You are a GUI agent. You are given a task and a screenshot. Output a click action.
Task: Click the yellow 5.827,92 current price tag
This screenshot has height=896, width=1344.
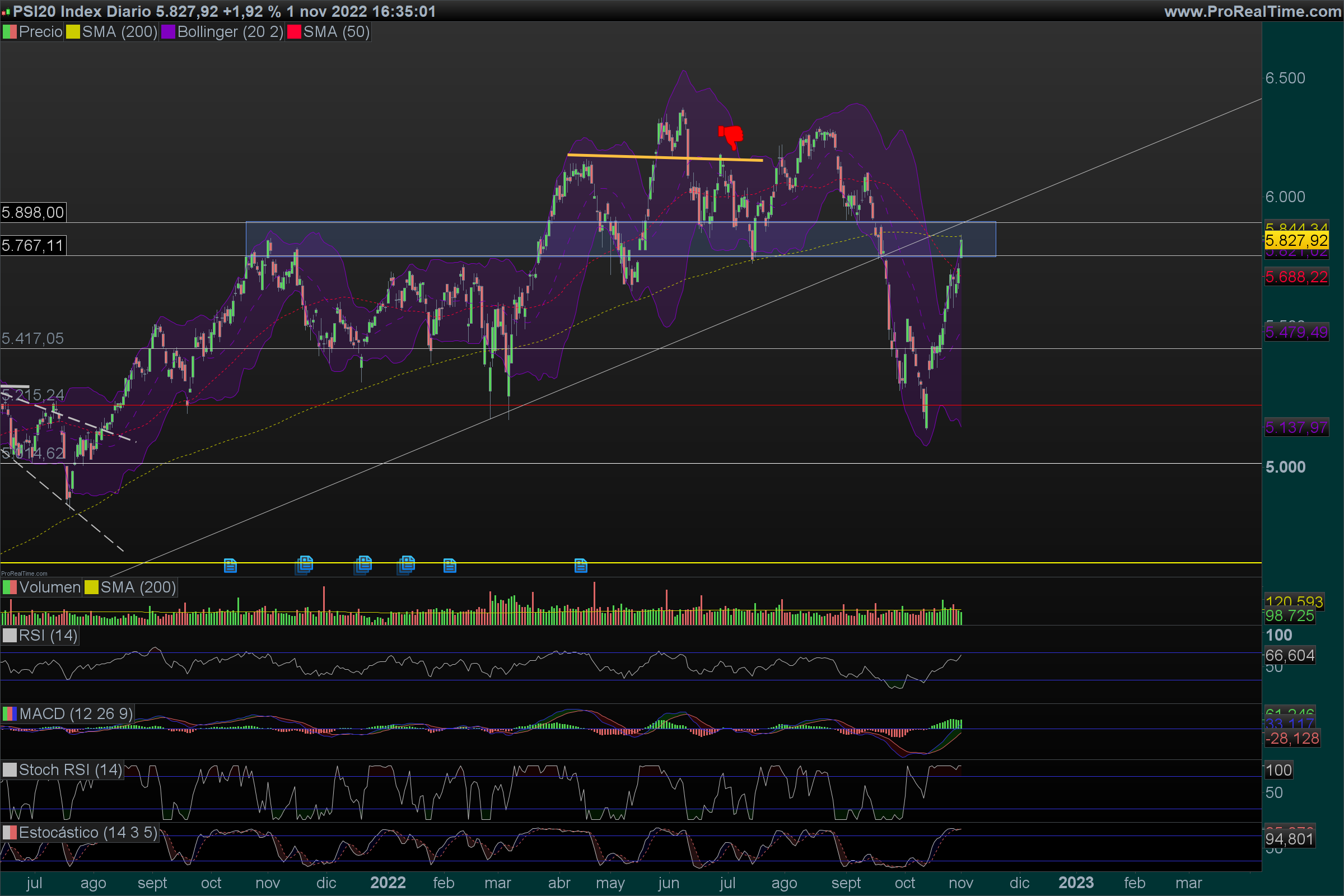[x=1296, y=241]
